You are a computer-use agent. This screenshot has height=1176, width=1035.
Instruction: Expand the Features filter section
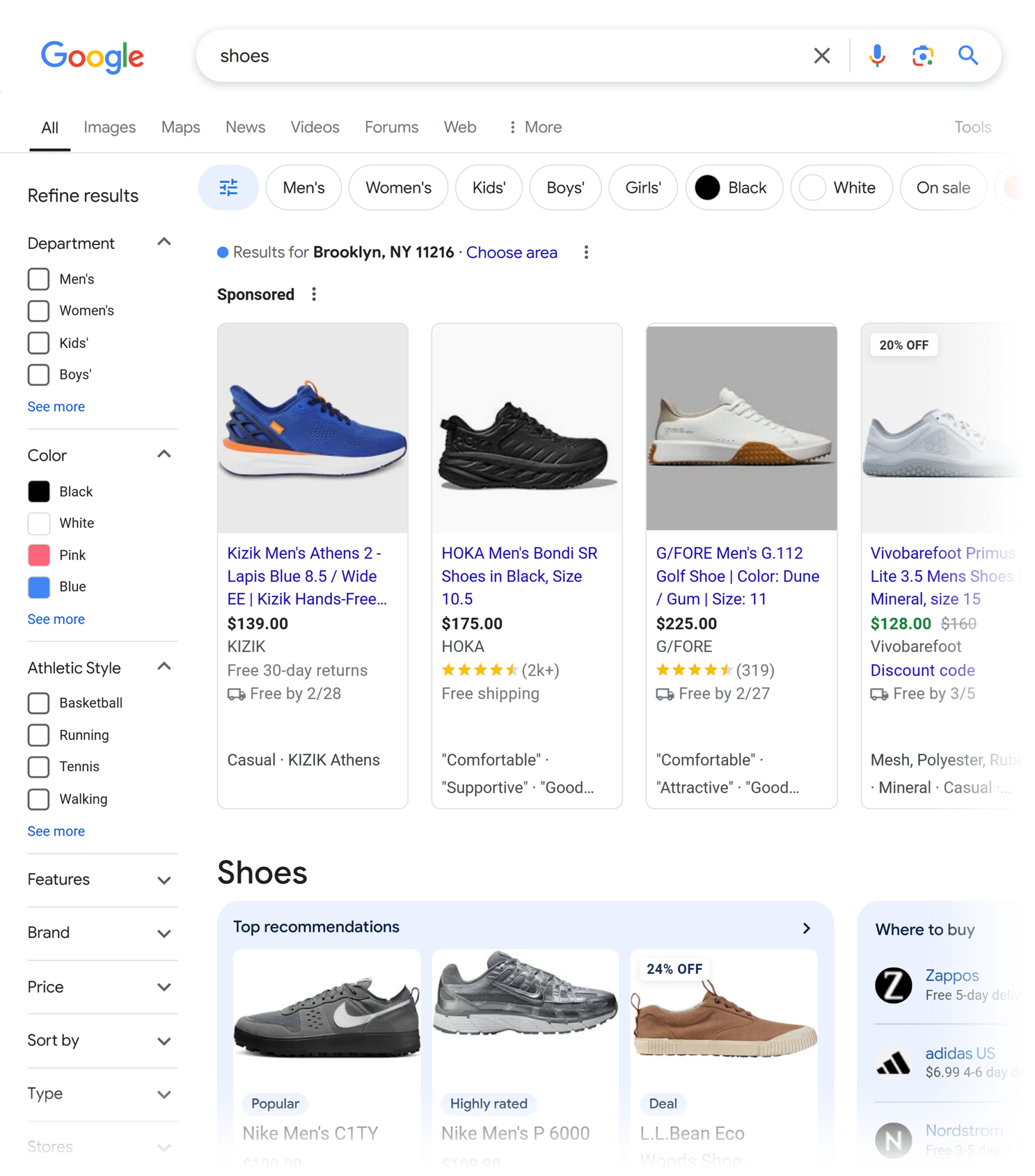(164, 881)
